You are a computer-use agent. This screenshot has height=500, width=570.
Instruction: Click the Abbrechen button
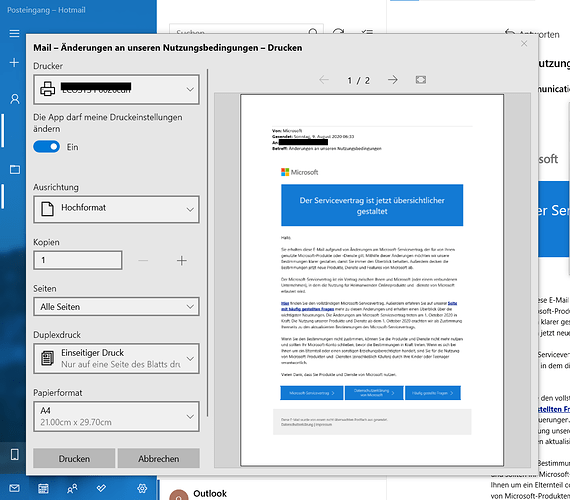(x=158, y=459)
